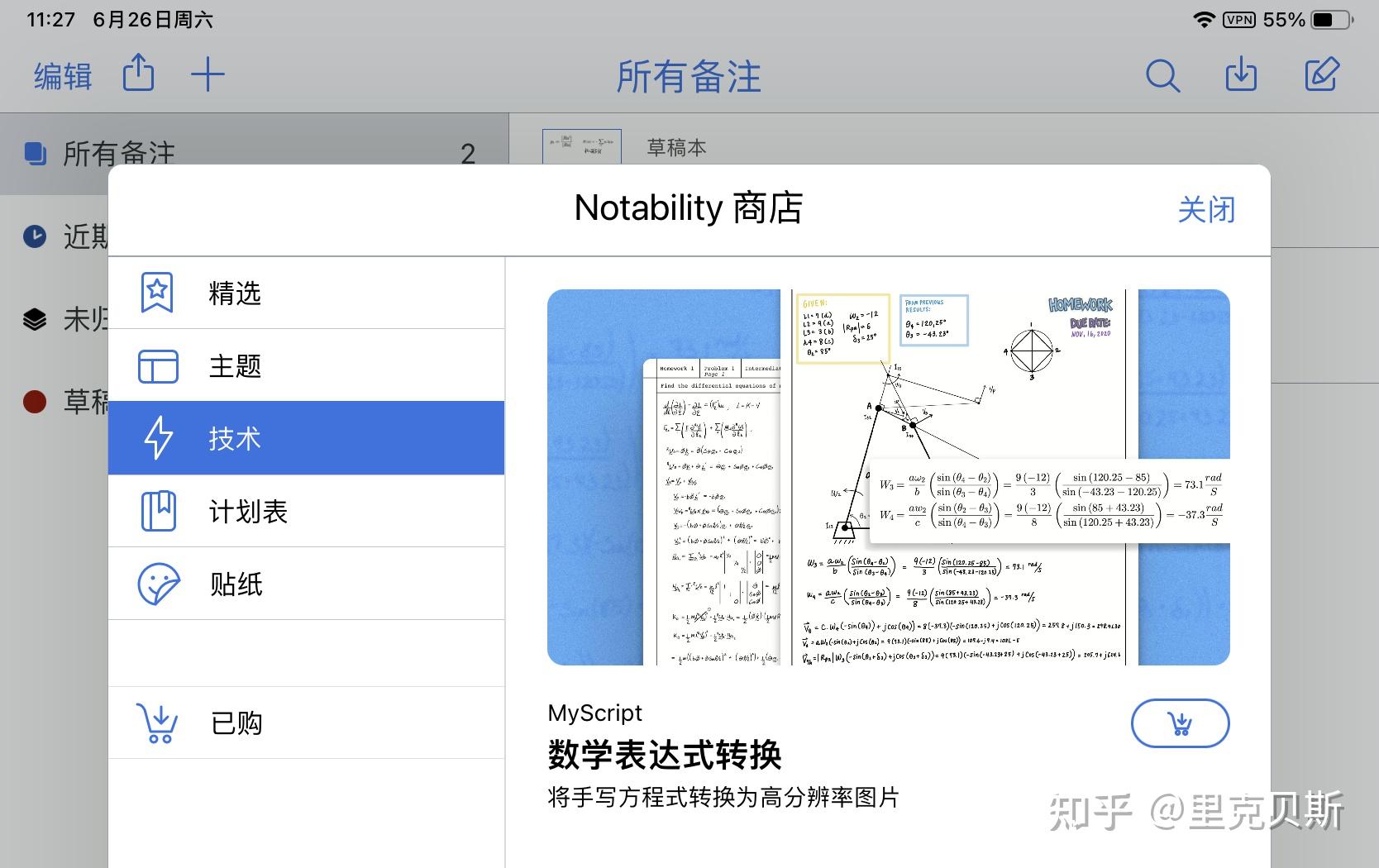The image size is (1379, 868).
Task: Open search using the magnifier icon
Action: (1162, 75)
